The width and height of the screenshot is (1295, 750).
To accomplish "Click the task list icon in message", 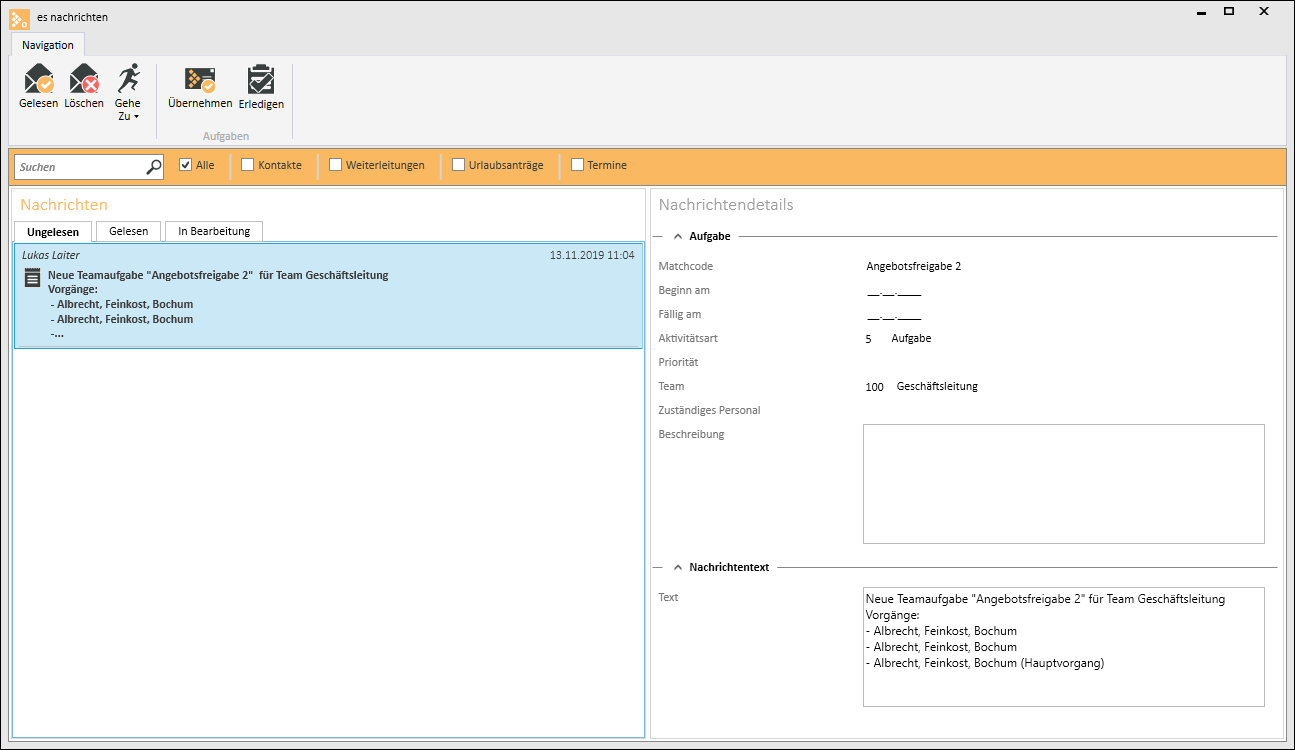I will [32, 278].
